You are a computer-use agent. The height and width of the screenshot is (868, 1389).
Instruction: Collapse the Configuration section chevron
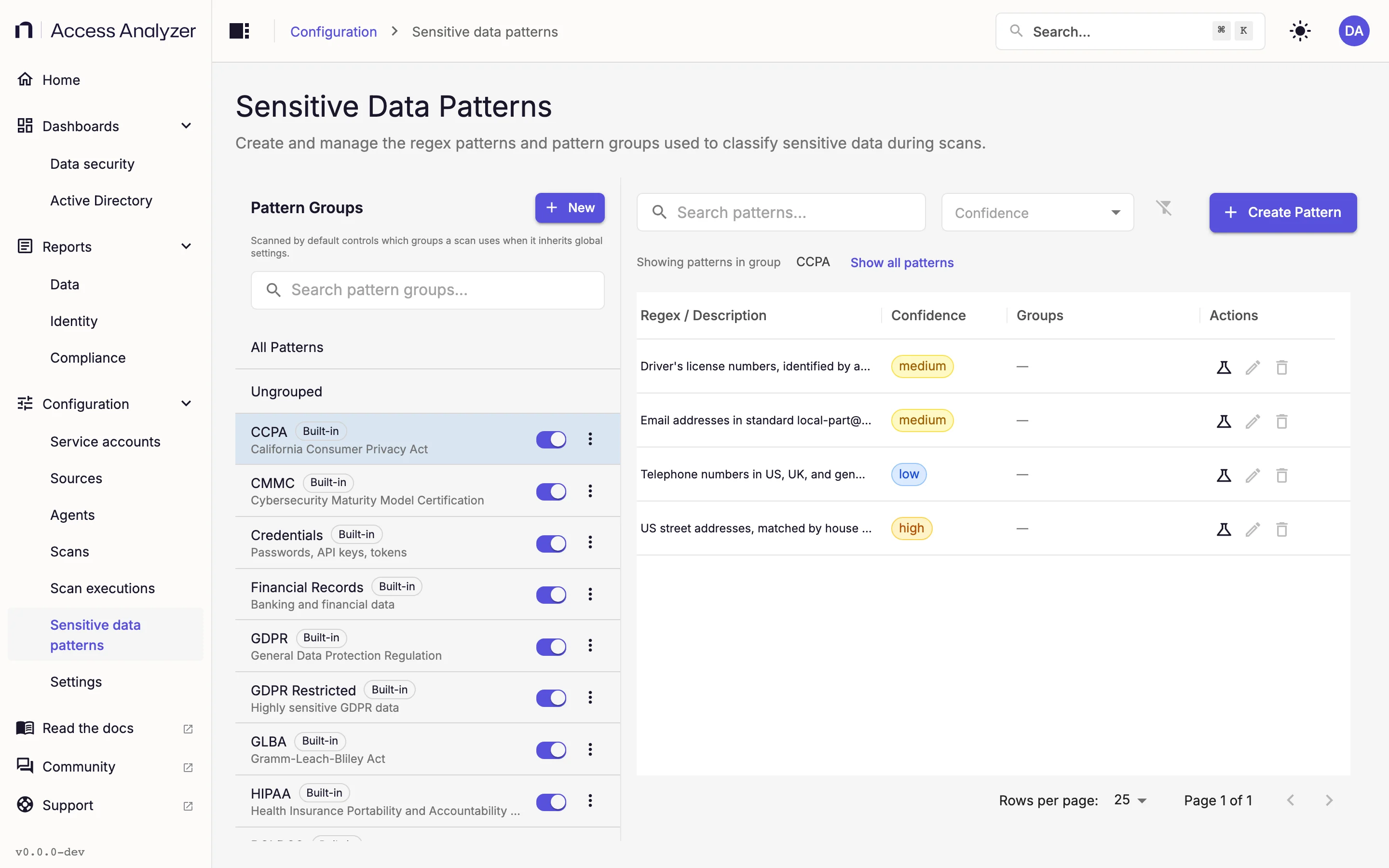click(x=186, y=404)
